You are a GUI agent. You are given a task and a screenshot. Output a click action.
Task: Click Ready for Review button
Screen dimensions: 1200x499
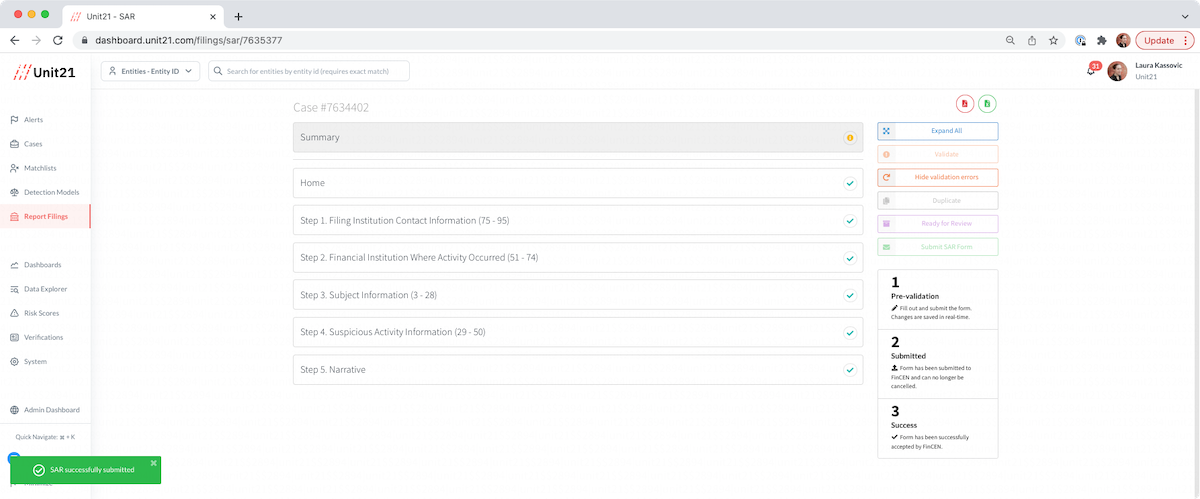937,223
